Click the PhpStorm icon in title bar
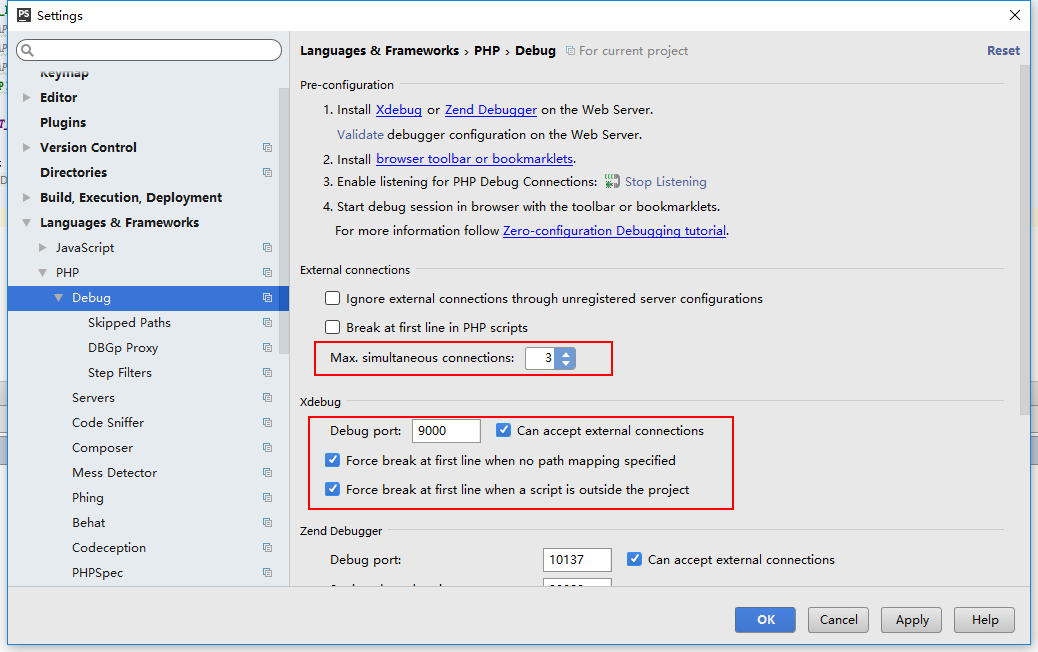Viewport: 1038px width, 652px height. click(24, 15)
